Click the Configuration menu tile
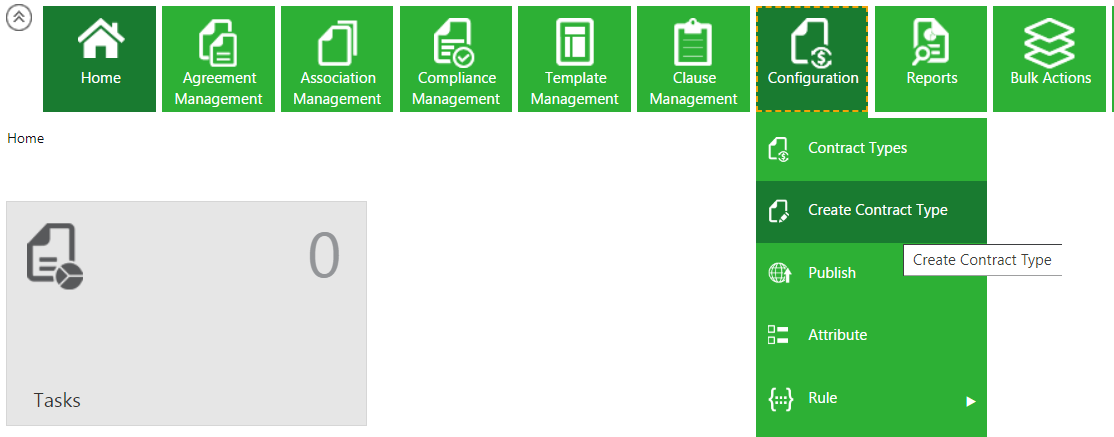This screenshot has width=1114, height=437. coord(812,59)
